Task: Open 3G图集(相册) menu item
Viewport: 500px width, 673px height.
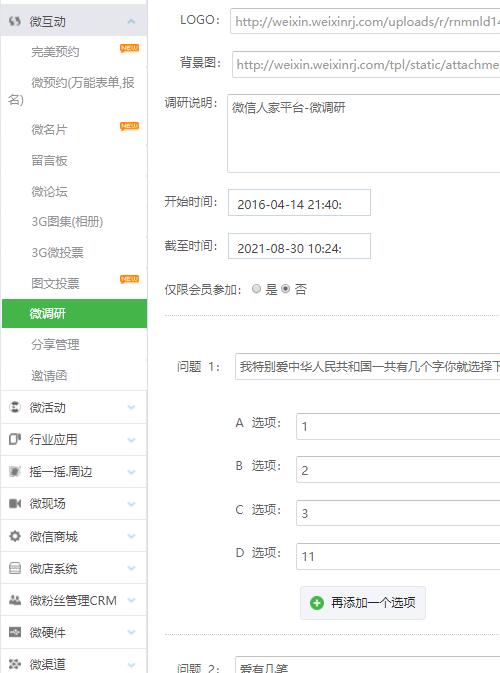Action: (67, 222)
